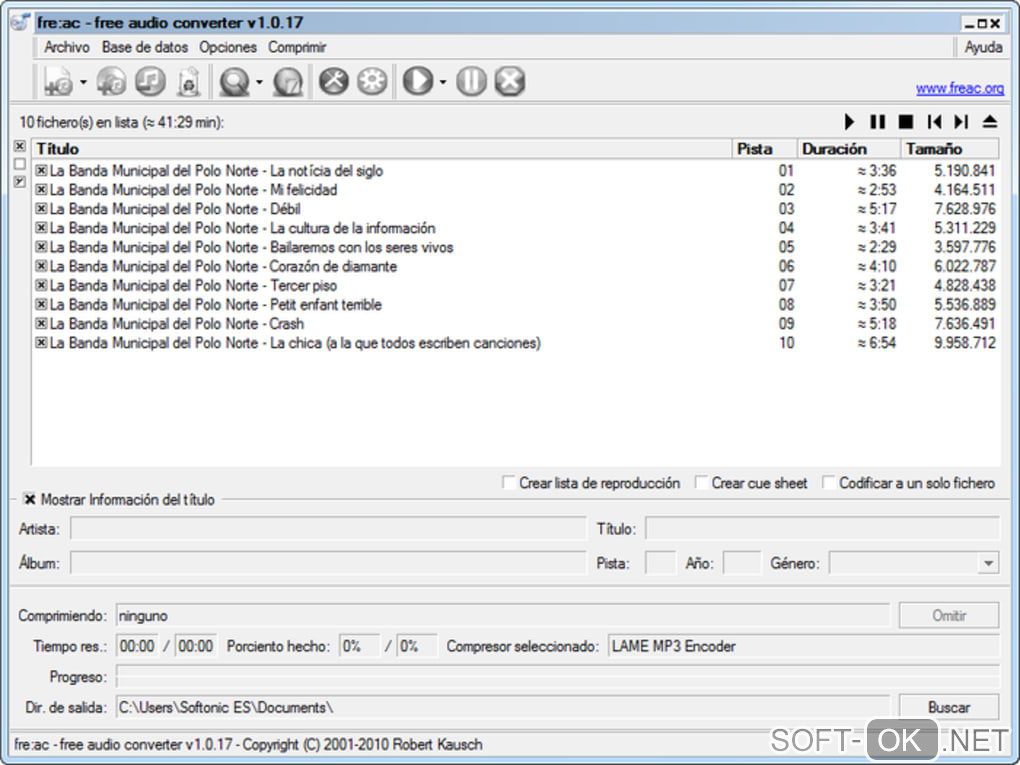Uncheck the track "Crash" checkbox
This screenshot has width=1020, height=765.
[x=41, y=323]
